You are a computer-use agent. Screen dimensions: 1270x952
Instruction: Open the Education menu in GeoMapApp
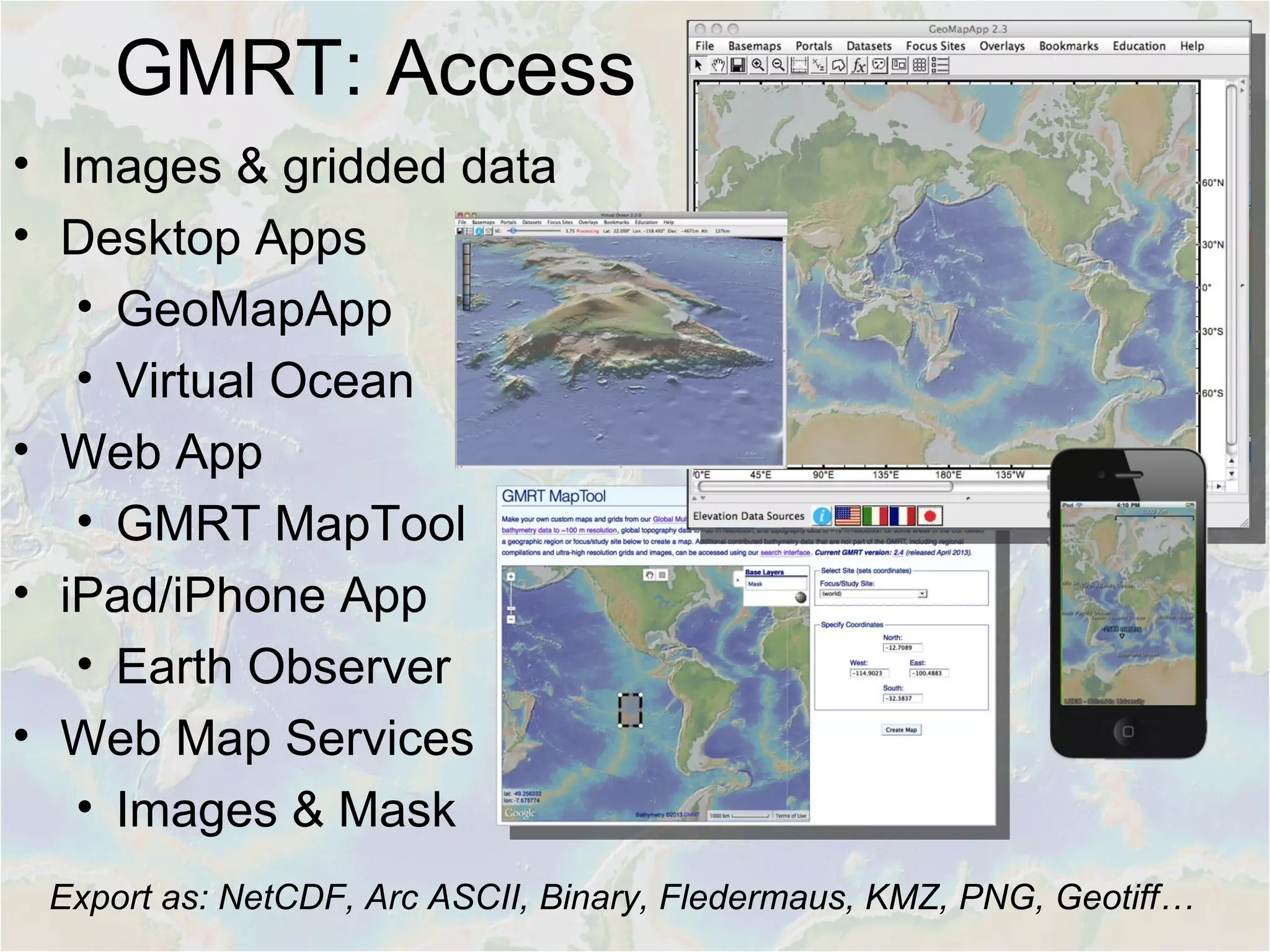click(x=1139, y=46)
